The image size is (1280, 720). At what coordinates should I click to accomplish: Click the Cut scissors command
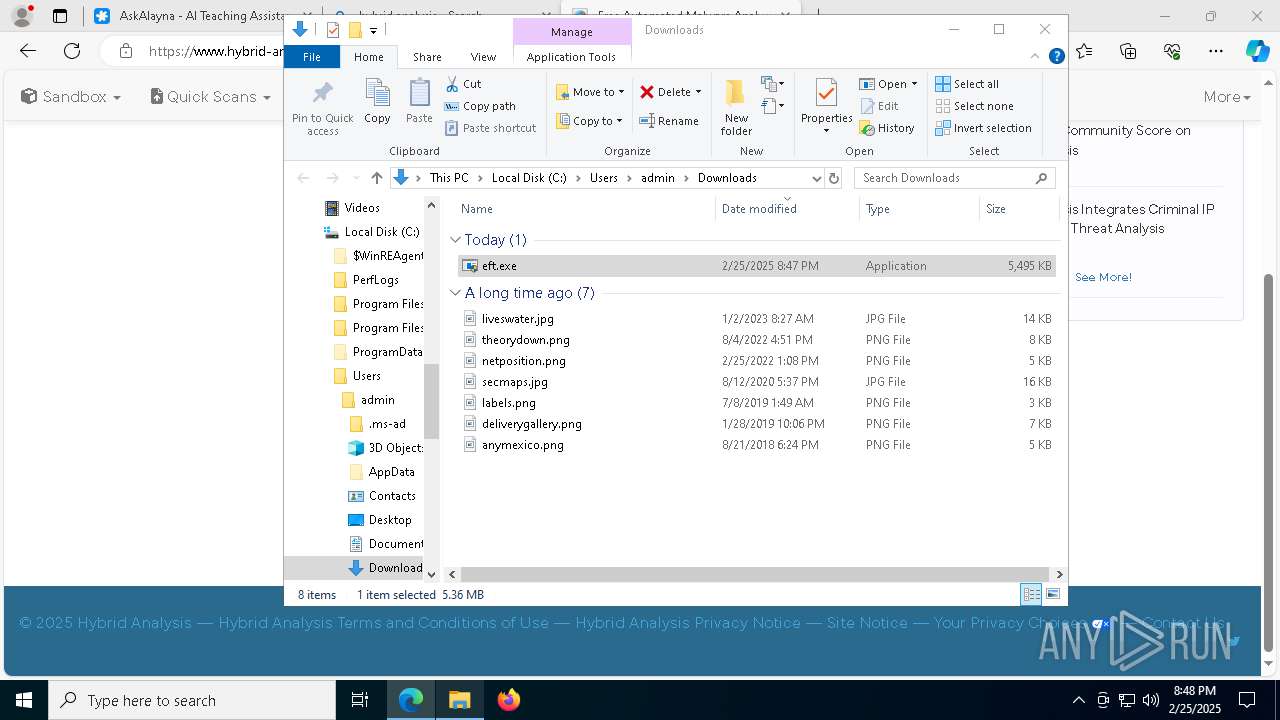[463, 84]
